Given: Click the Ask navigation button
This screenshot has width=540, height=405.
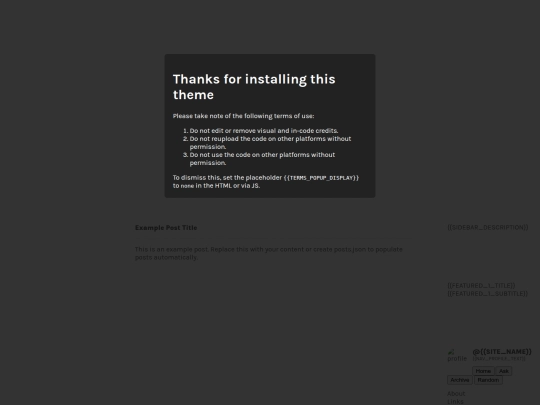Looking at the screenshot, I should click(503, 371).
